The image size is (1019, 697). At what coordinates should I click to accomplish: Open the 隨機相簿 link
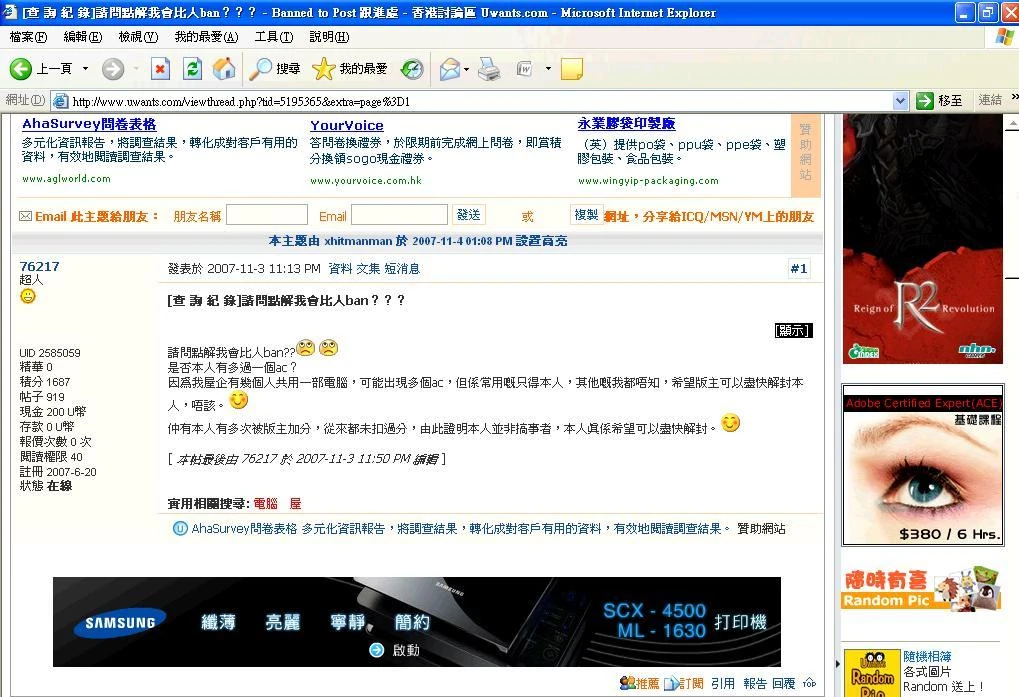(x=927, y=656)
